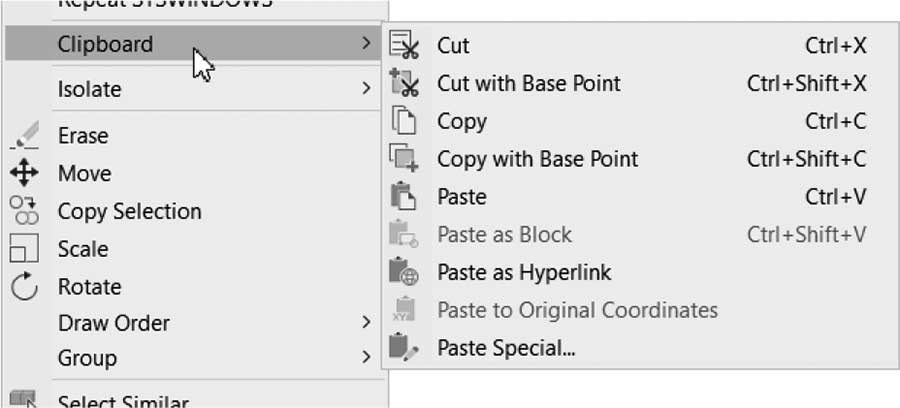
Task: Expand the Draw Order submenu arrow
Action: tap(367, 322)
